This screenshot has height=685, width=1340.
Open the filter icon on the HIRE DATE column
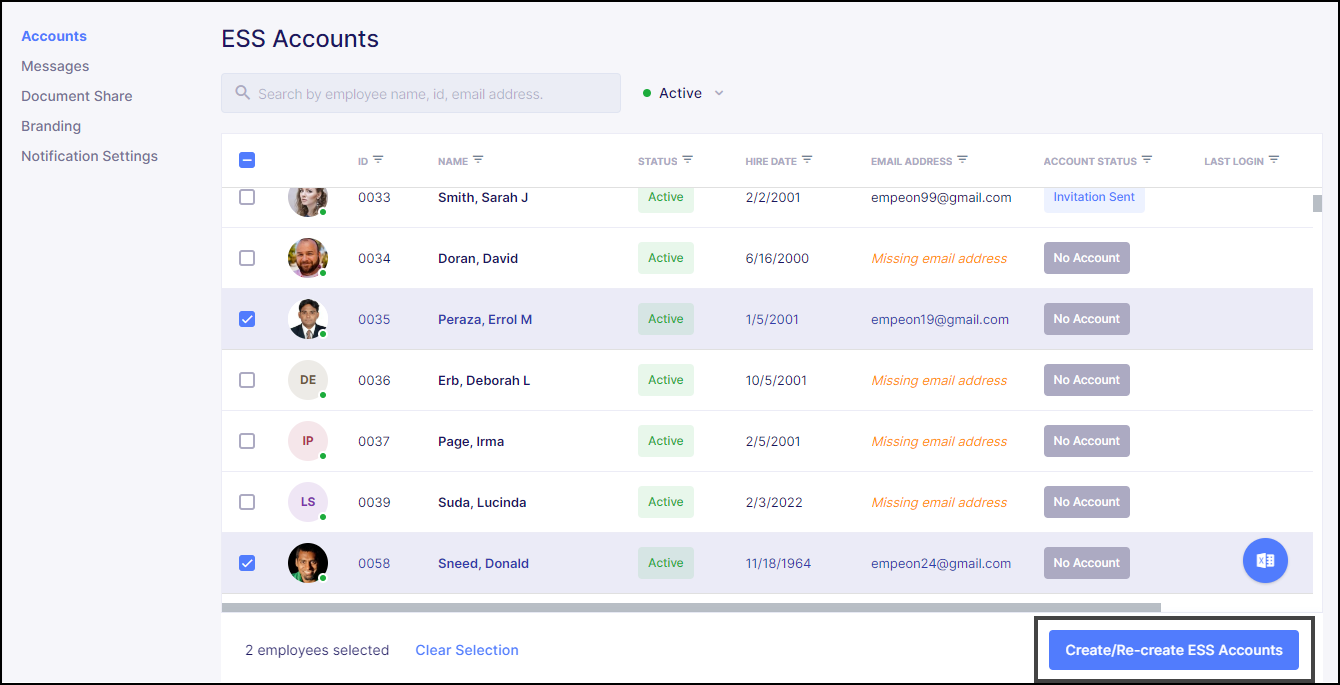point(810,159)
